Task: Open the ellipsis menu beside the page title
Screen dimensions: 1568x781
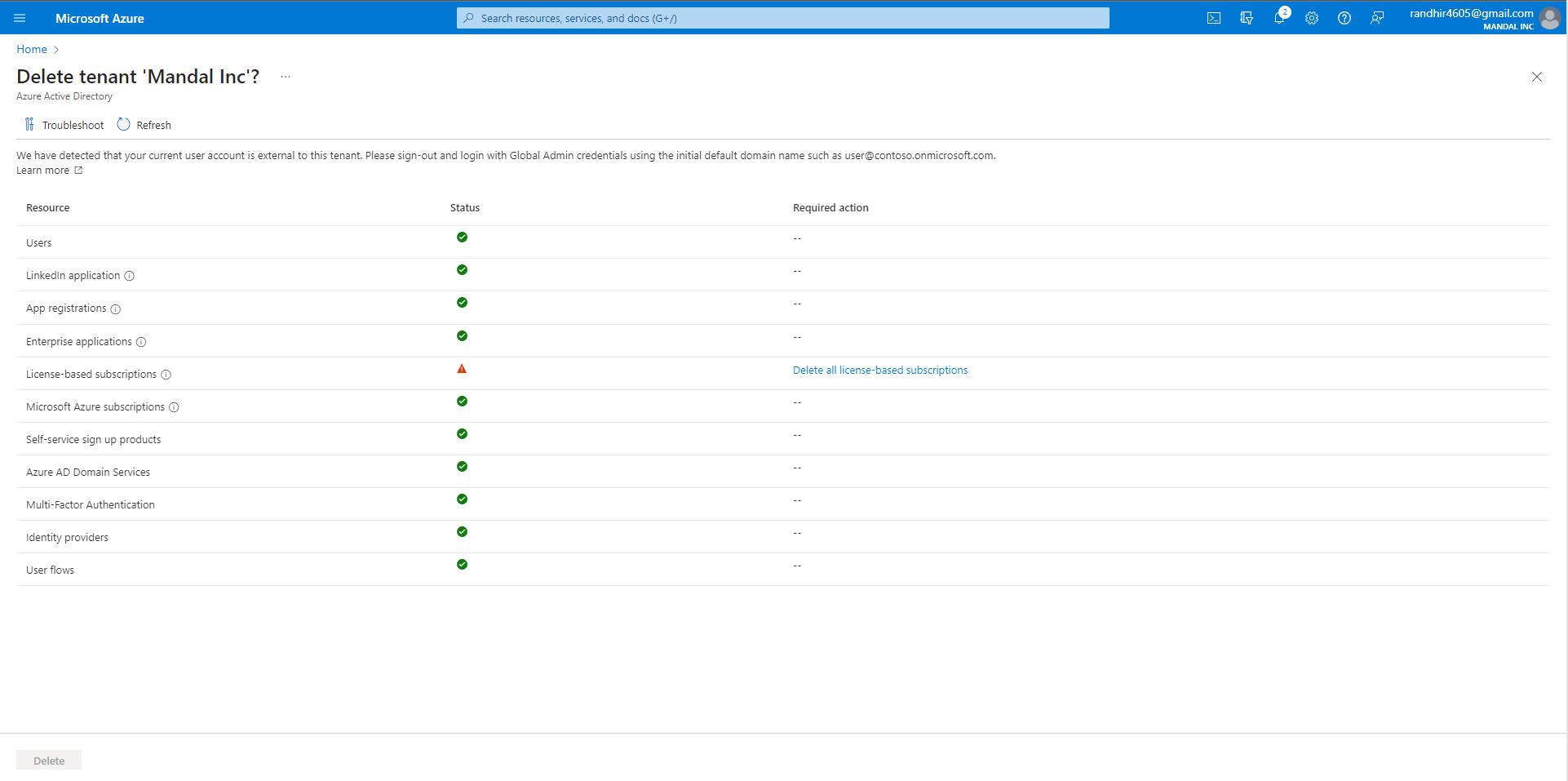Action: (286, 77)
